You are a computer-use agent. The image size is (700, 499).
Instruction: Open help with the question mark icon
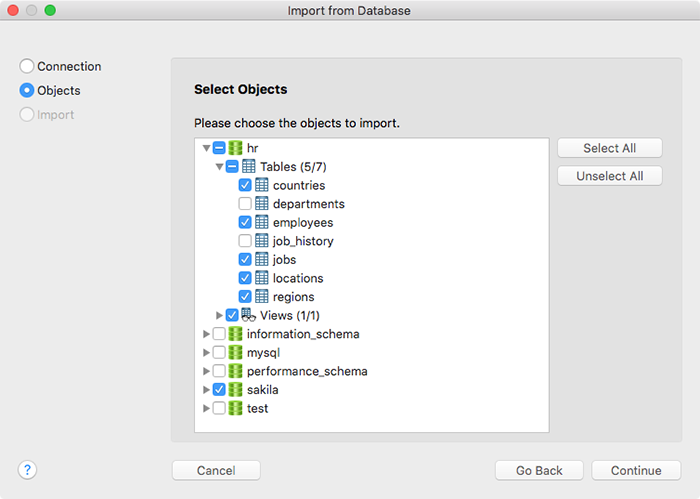pos(27,470)
